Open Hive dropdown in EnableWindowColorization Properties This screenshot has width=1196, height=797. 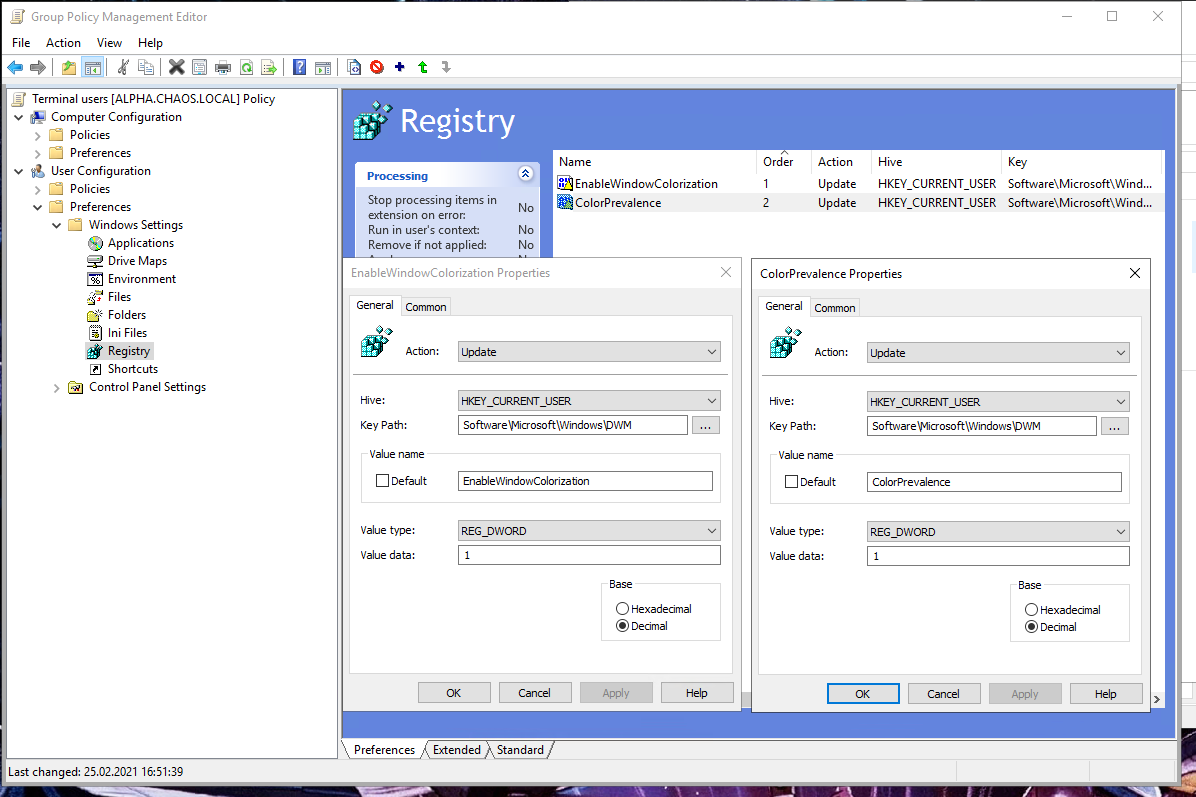(589, 400)
